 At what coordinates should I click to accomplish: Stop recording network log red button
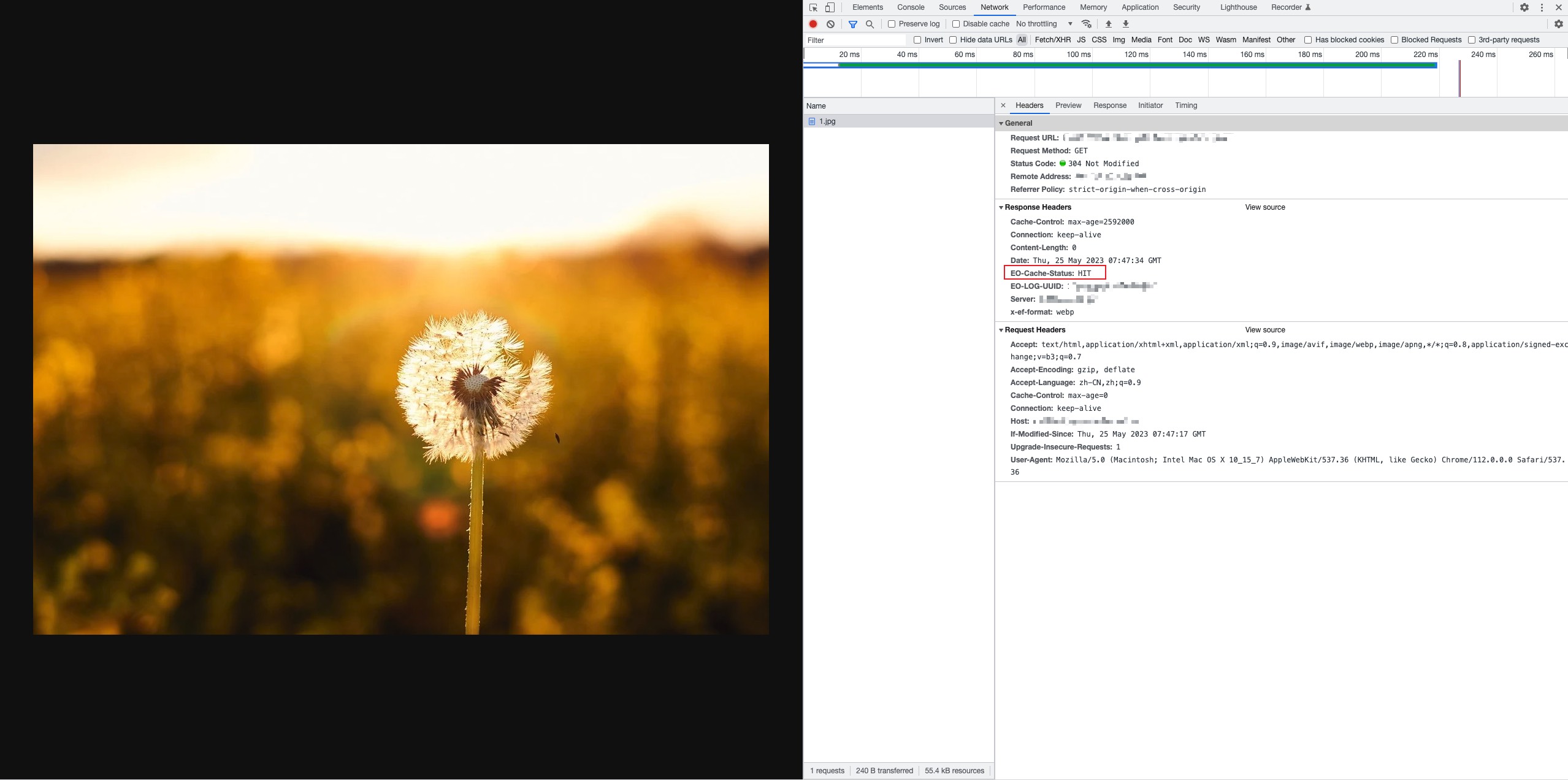(813, 24)
